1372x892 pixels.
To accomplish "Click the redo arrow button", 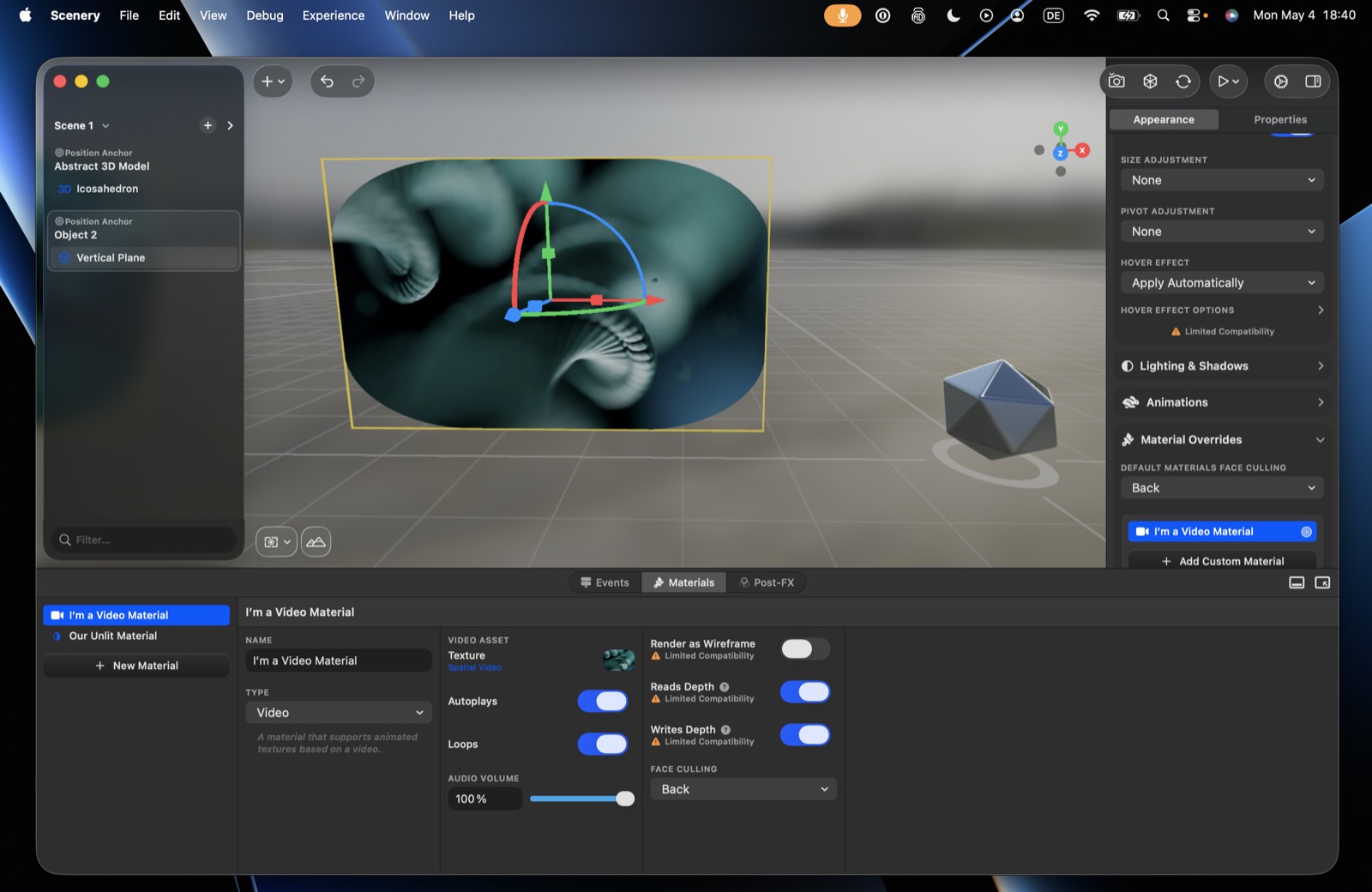I will pos(358,81).
